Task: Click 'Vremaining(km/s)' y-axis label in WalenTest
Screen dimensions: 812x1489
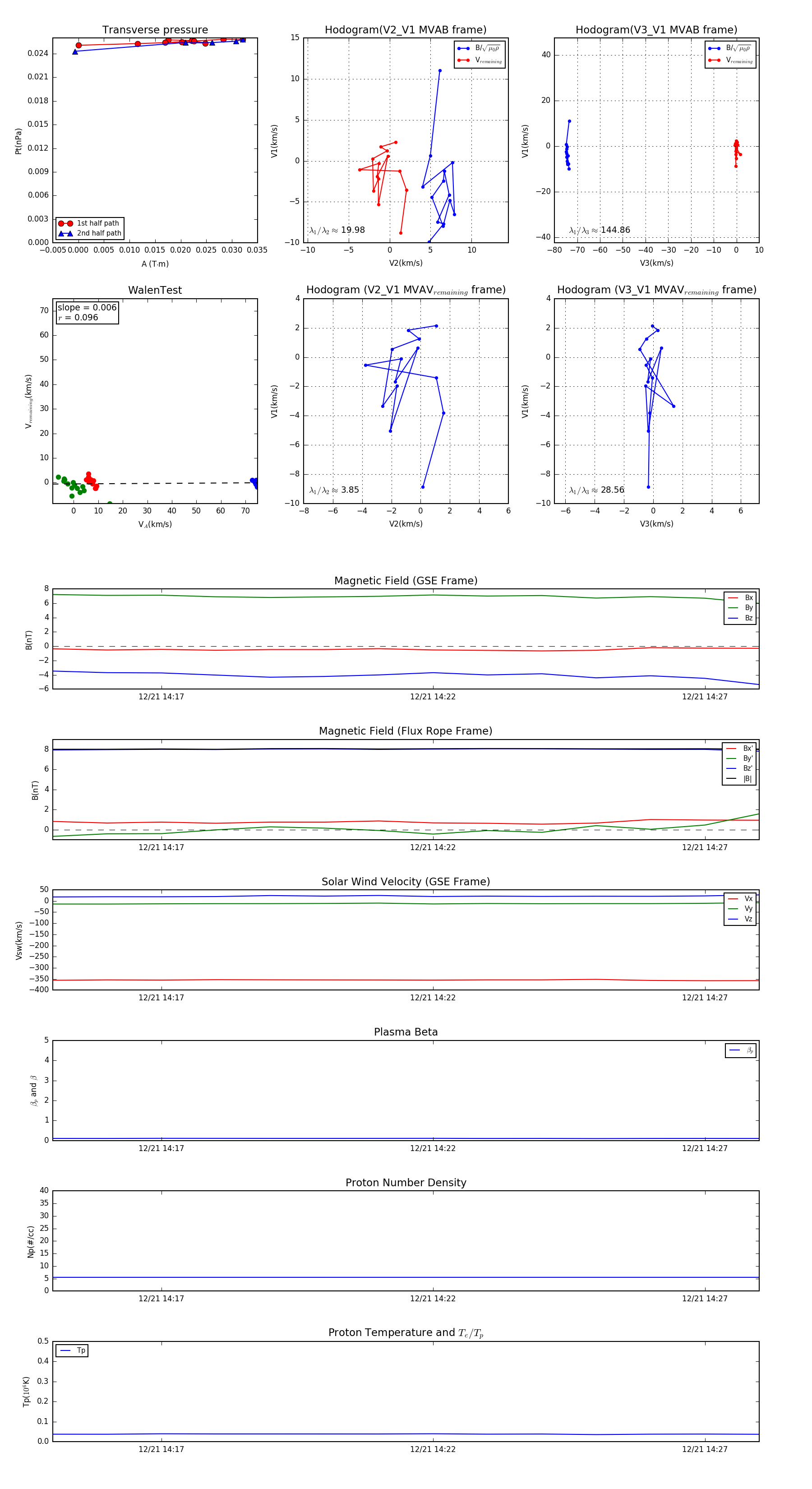Action: coord(28,401)
